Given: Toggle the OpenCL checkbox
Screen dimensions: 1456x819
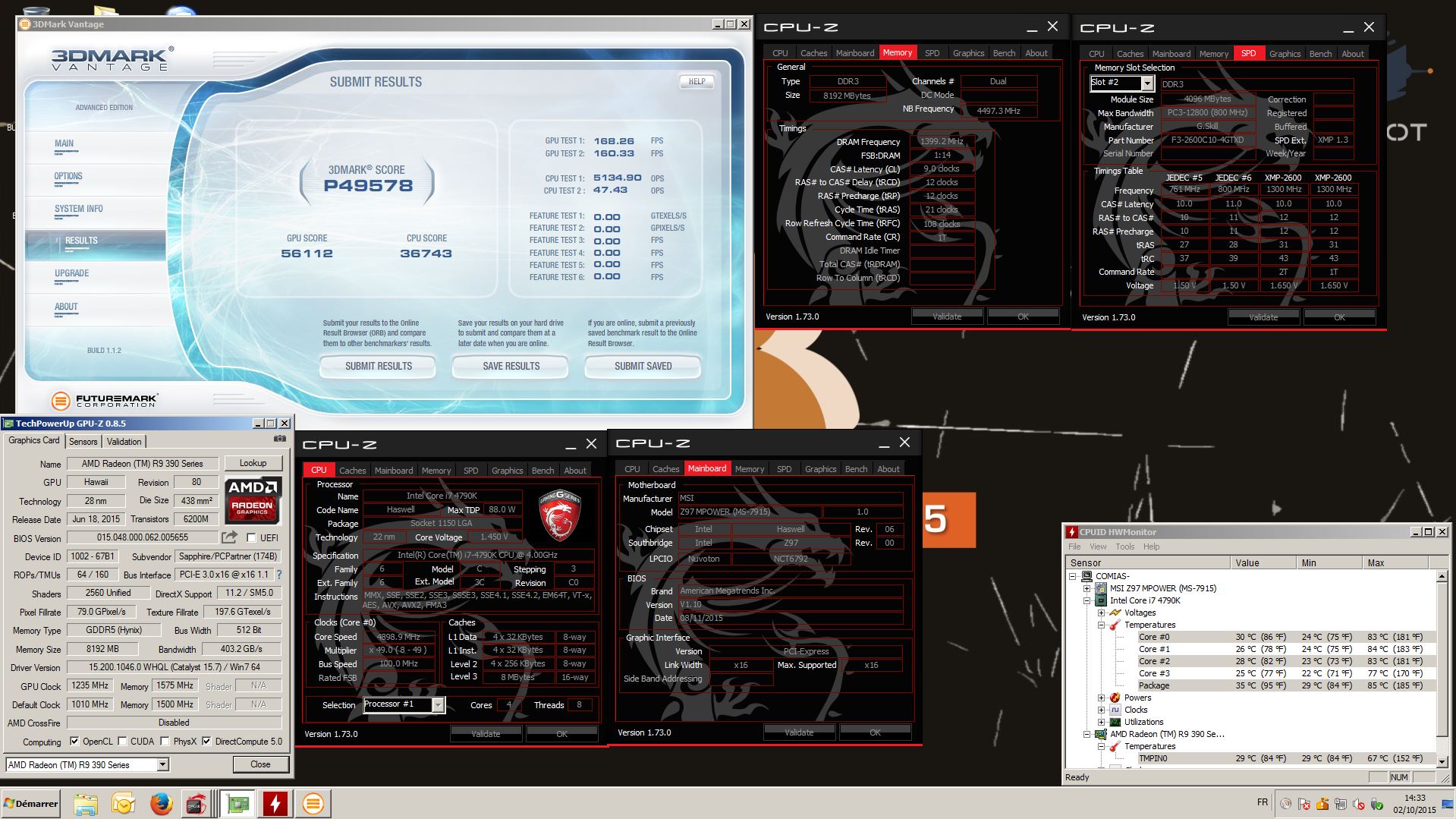Looking at the screenshot, I should 74,742.
